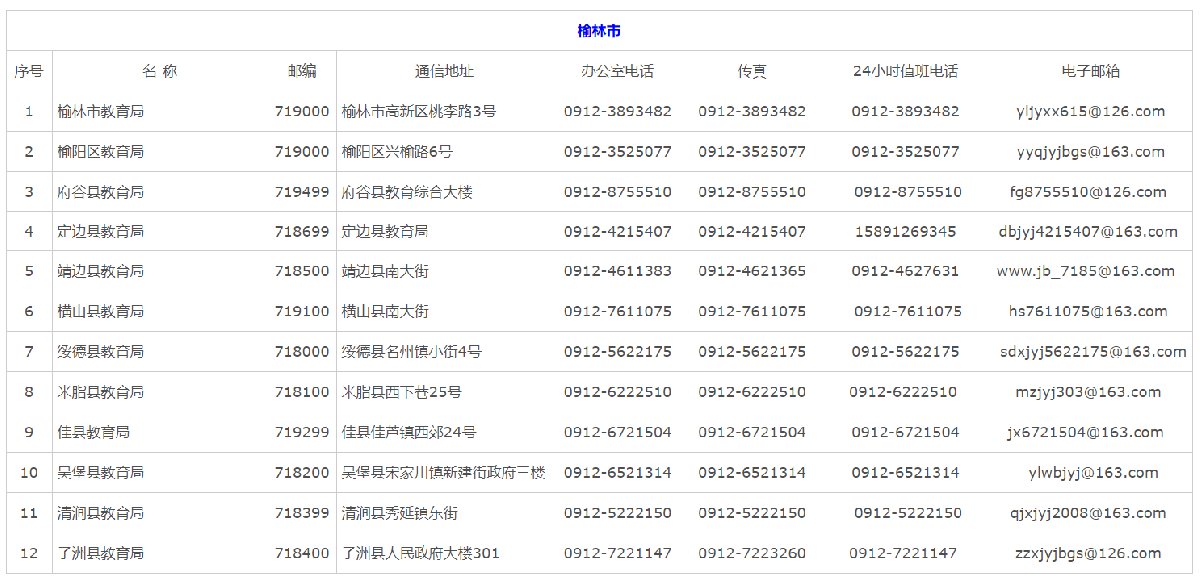
Task: Click the email www.jb_7185@163.com
Action: (x=1086, y=271)
